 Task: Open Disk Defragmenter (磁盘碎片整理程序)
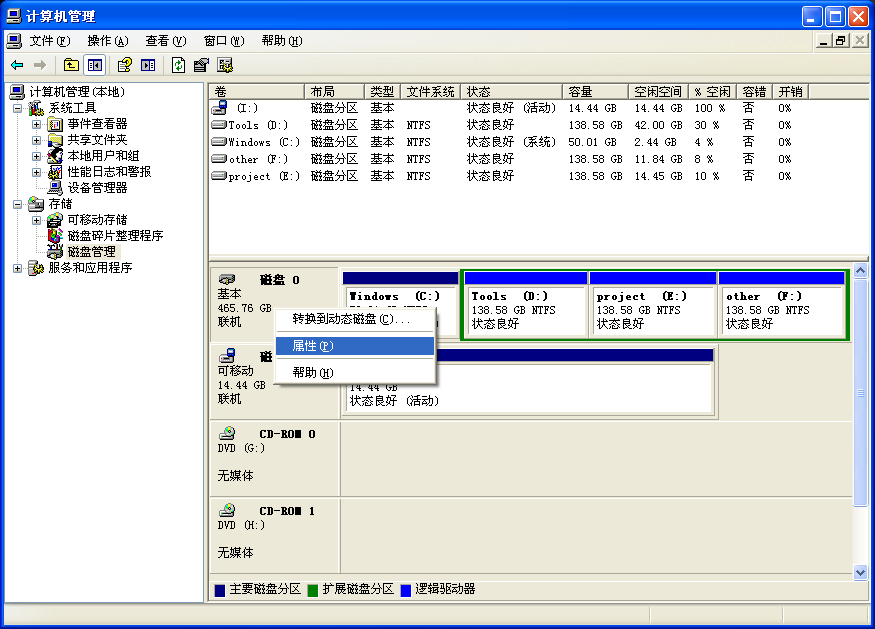pos(115,236)
